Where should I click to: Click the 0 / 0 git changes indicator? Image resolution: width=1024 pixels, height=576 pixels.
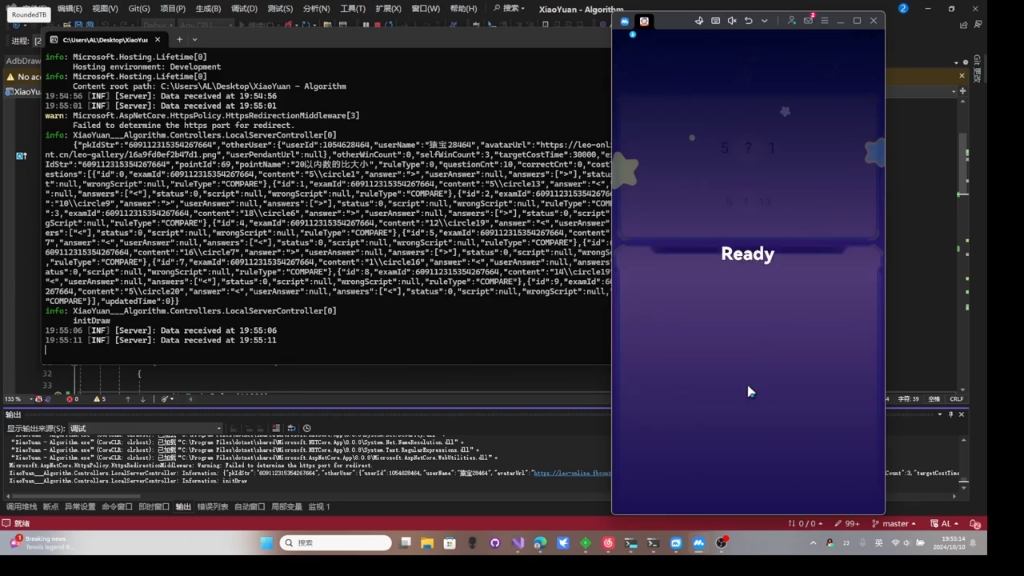pos(805,524)
